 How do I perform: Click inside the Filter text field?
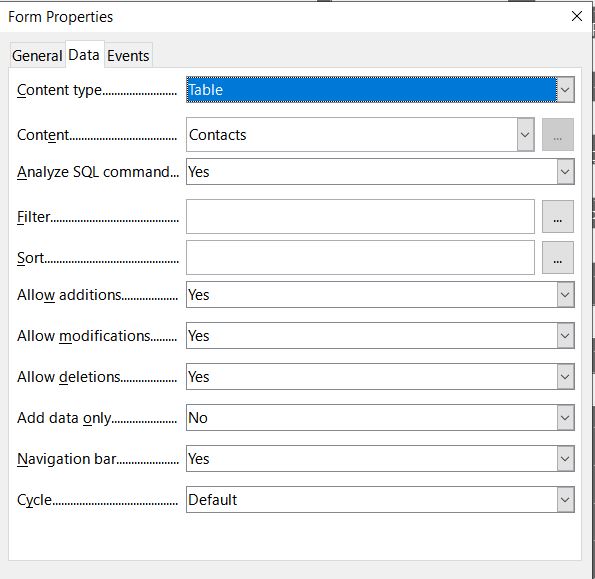(x=360, y=217)
